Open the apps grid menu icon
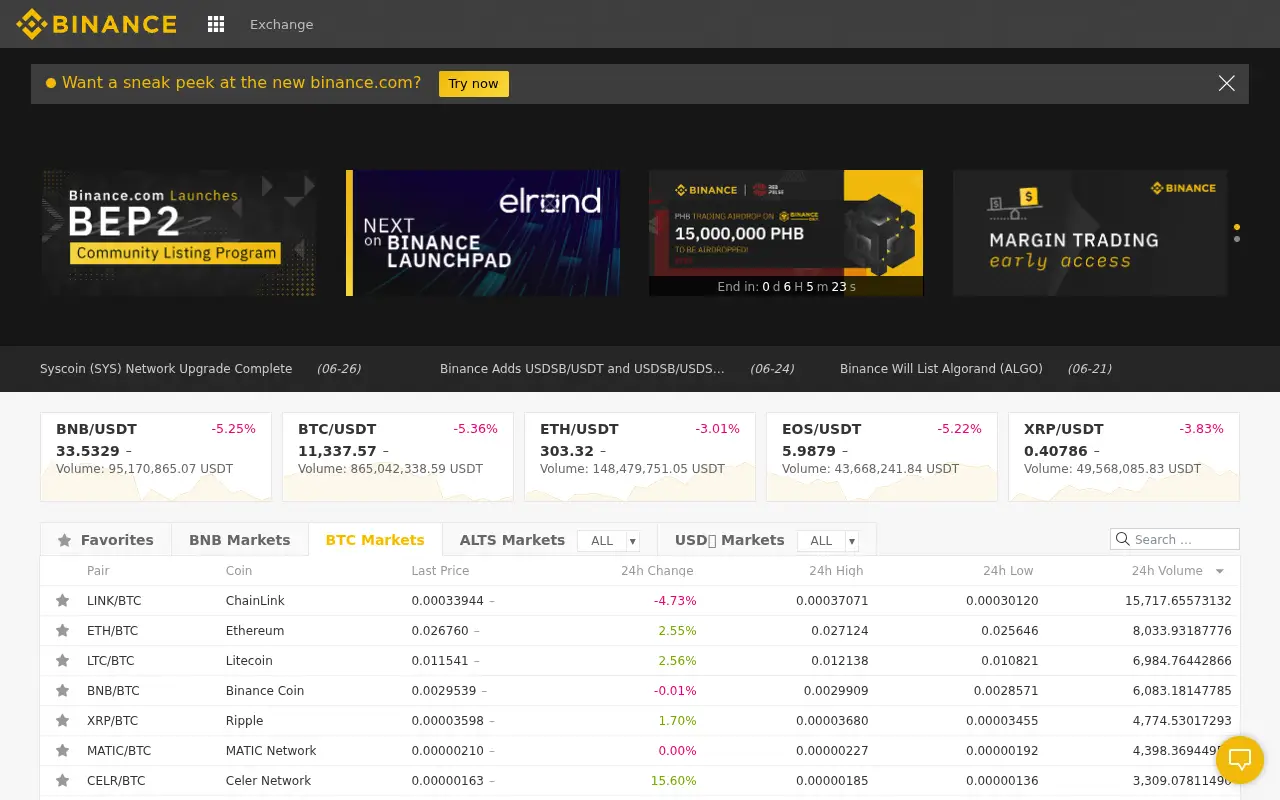The image size is (1280, 800). coord(216,24)
